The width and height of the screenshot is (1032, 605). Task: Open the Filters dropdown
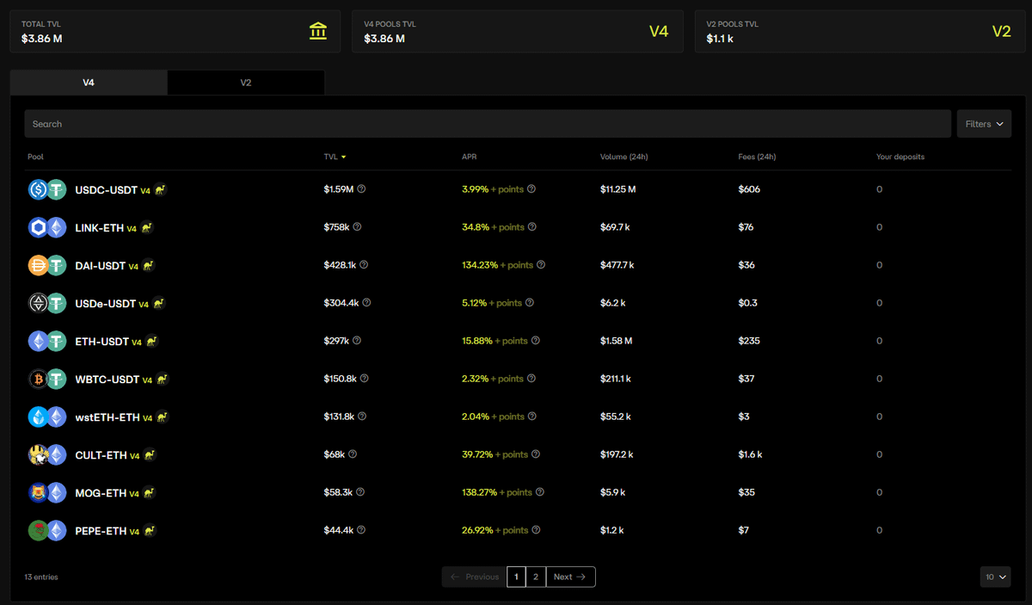[983, 124]
